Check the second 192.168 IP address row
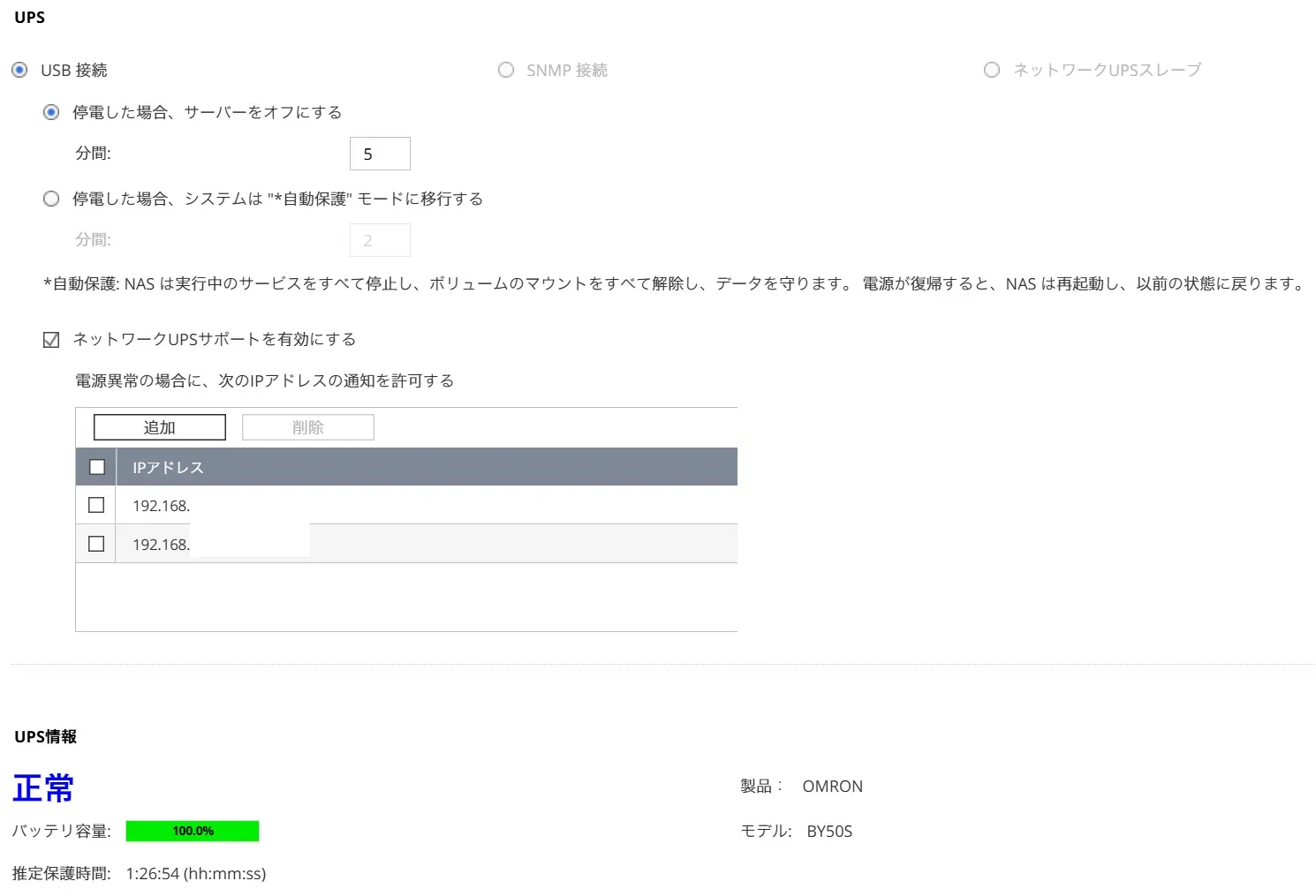The height and width of the screenshot is (896, 1316). click(x=95, y=544)
